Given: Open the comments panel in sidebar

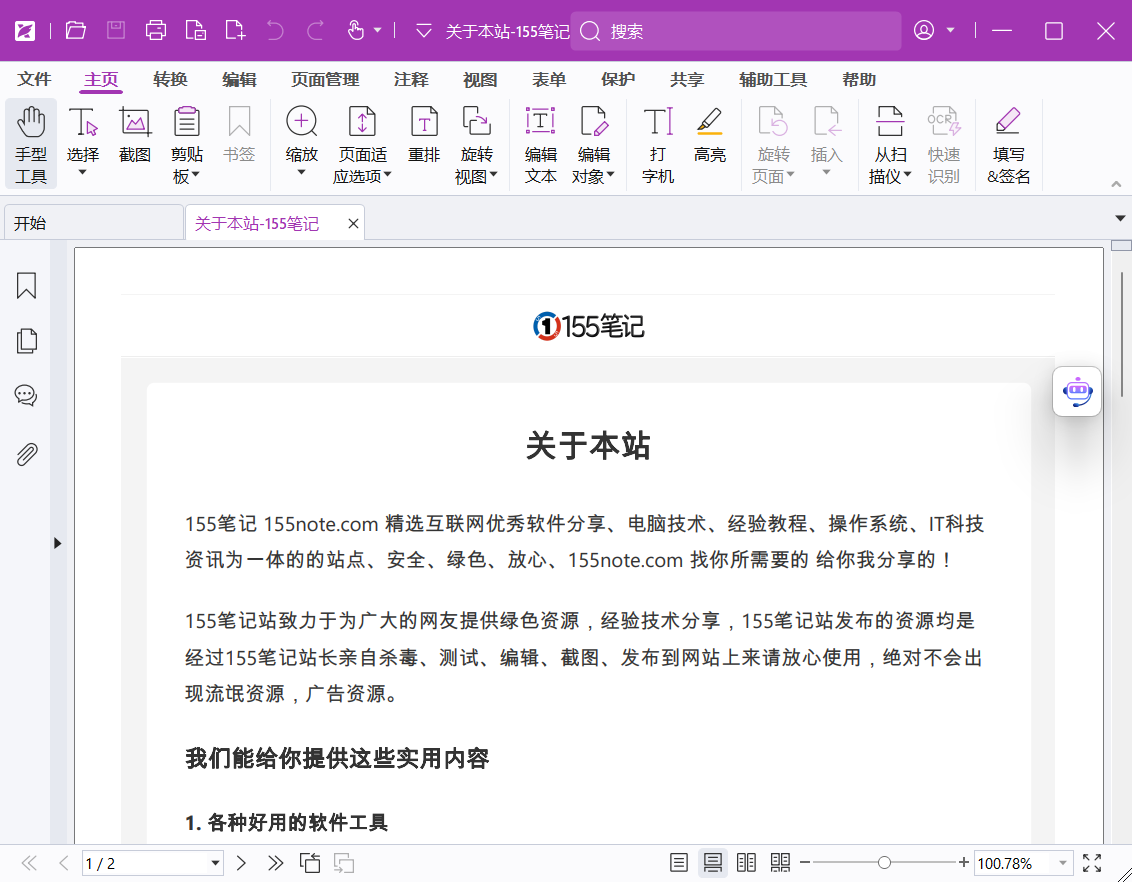Looking at the screenshot, I should (x=27, y=396).
